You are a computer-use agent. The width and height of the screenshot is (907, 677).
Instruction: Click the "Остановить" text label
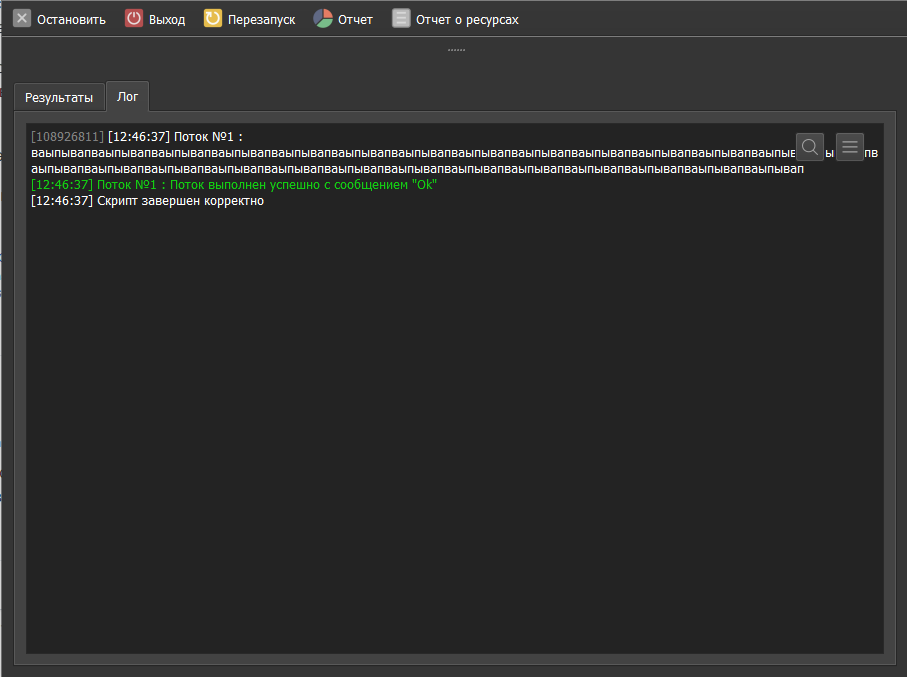pyautogui.click(x=71, y=20)
